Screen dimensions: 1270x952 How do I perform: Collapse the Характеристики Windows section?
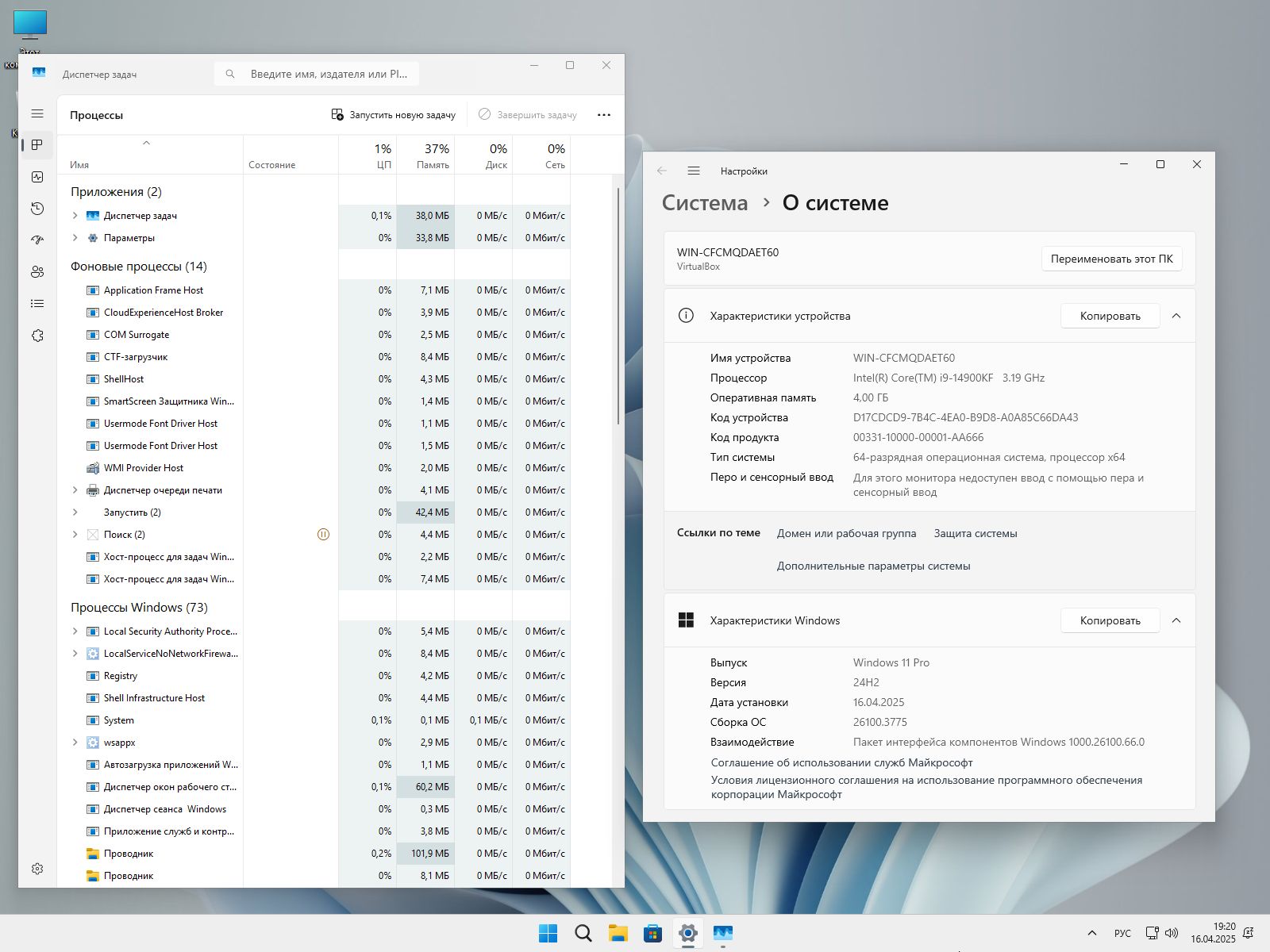click(1176, 620)
